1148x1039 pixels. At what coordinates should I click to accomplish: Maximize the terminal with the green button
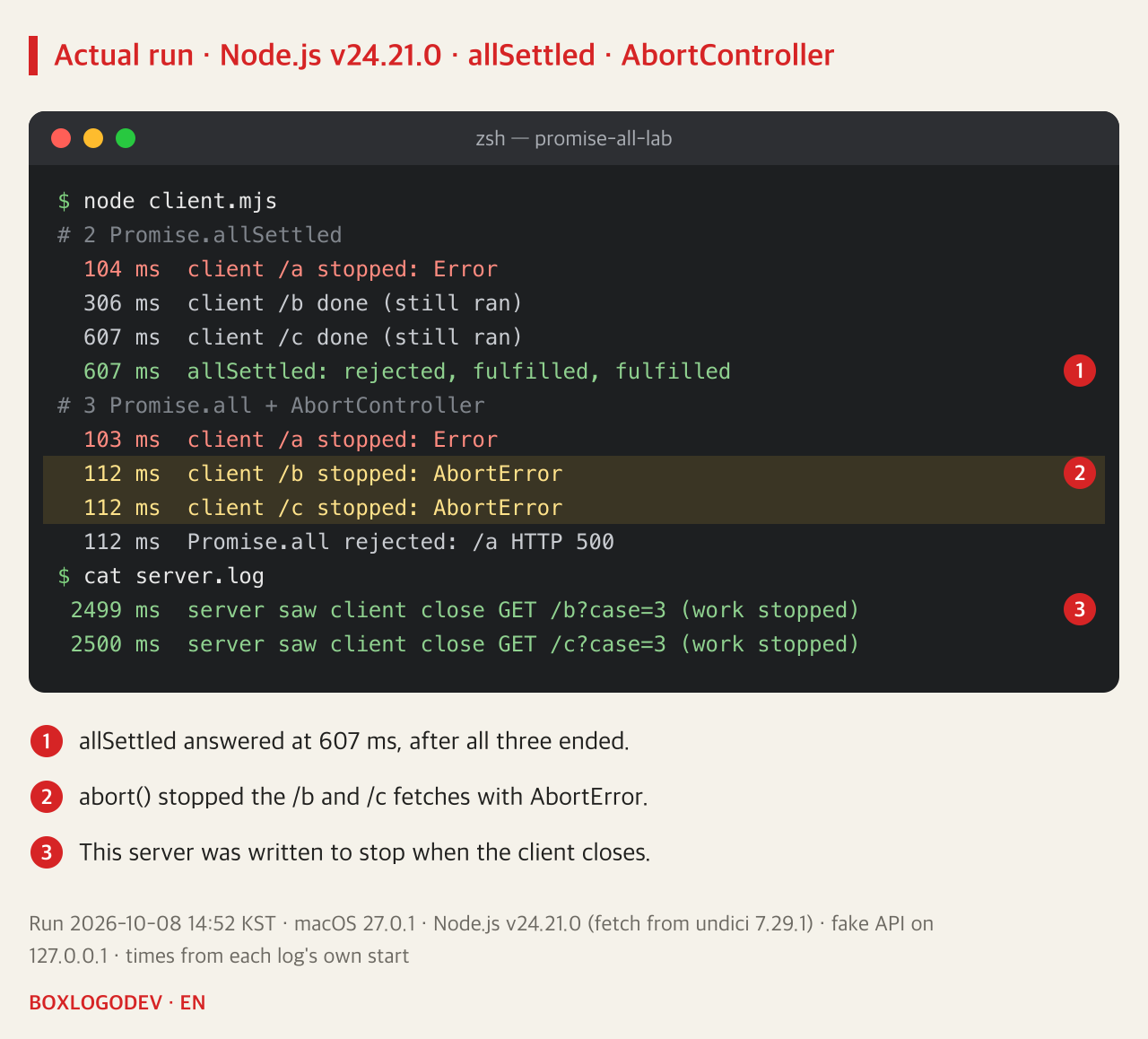pyautogui.click(x=126, y=138)
